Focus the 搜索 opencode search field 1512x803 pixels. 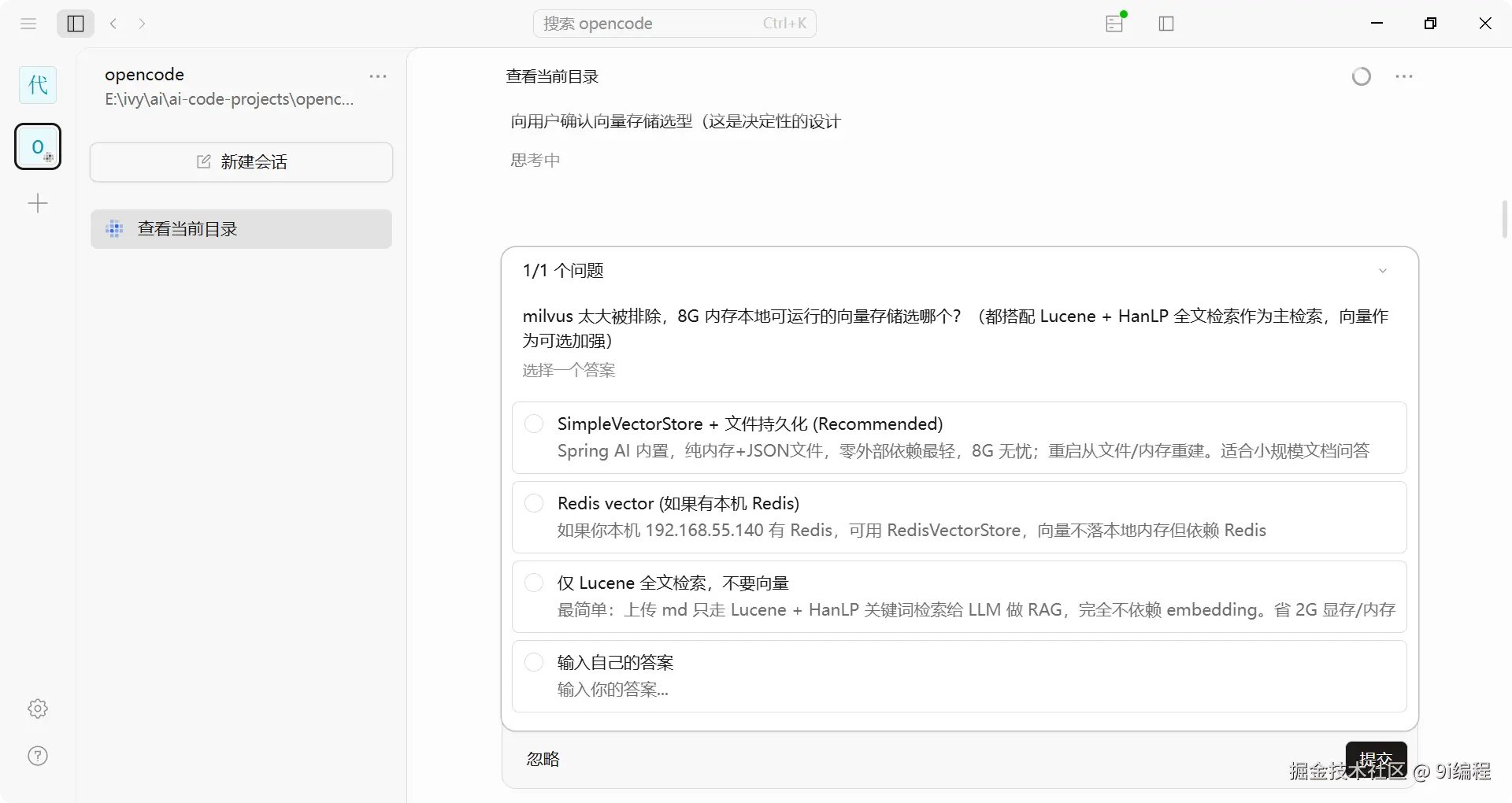pyautogui.click(x=675, y=24)
